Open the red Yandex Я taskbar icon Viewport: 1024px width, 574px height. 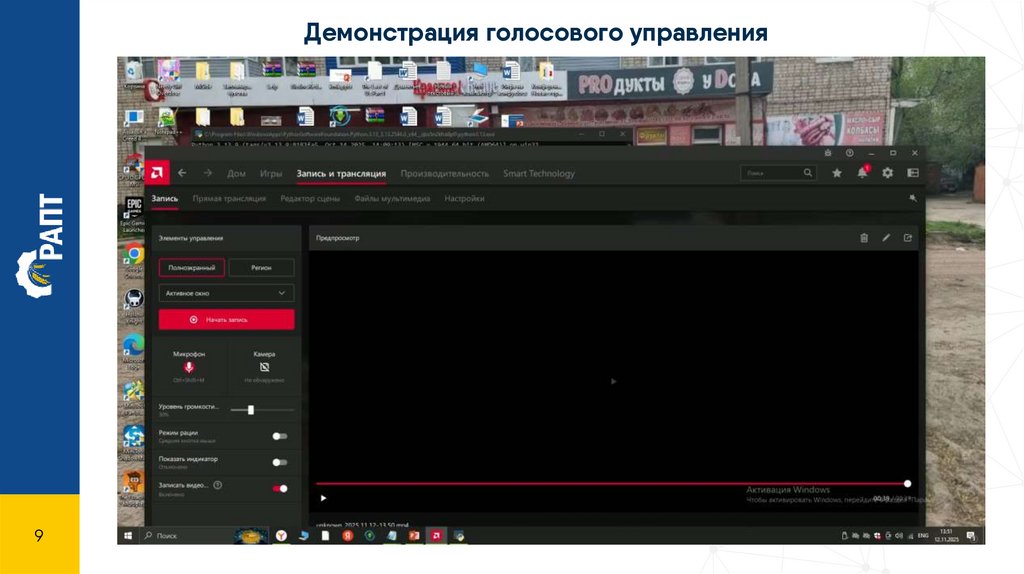(x=347, y=535)
